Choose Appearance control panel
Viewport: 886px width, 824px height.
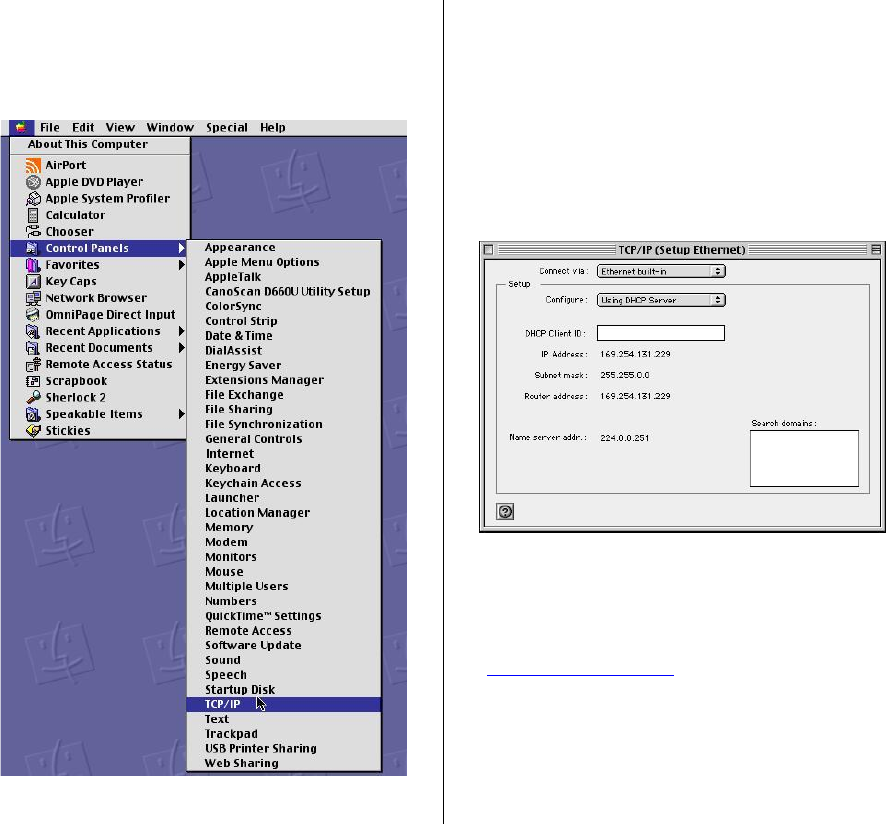[284, 248]
